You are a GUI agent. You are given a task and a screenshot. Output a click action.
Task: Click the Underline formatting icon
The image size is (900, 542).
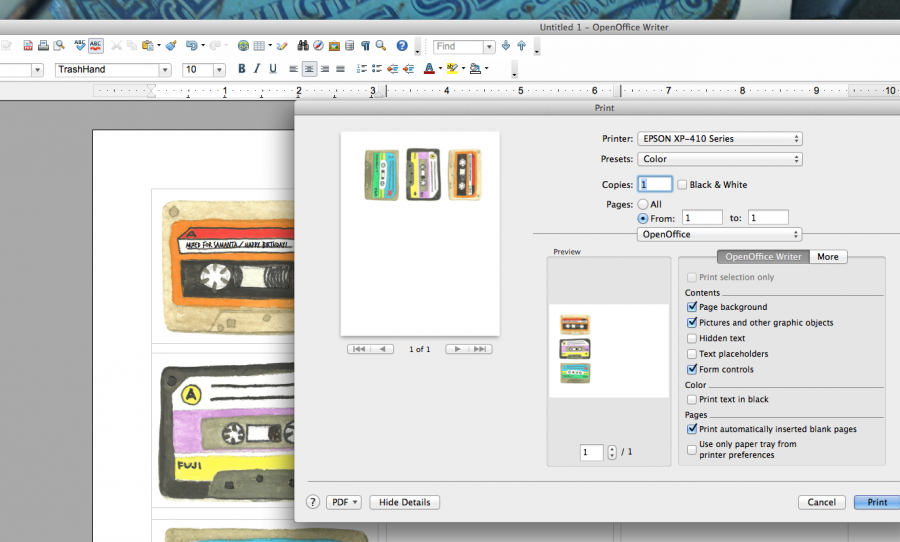click(273, 69)
